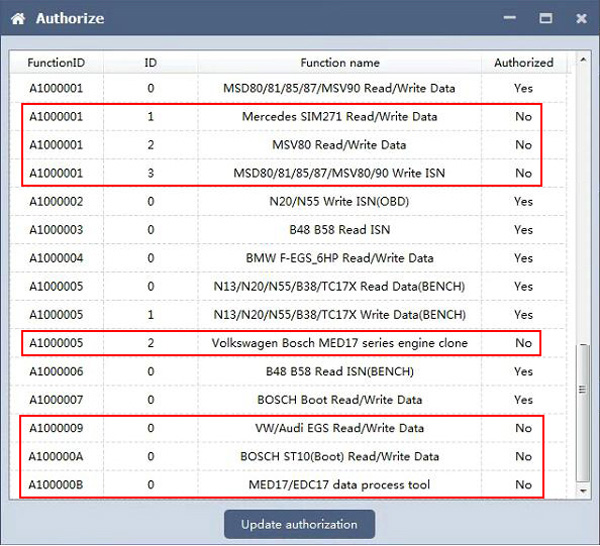Maximize the Authorize window
This screenshot has height=546, width=600.
point(545,18)
